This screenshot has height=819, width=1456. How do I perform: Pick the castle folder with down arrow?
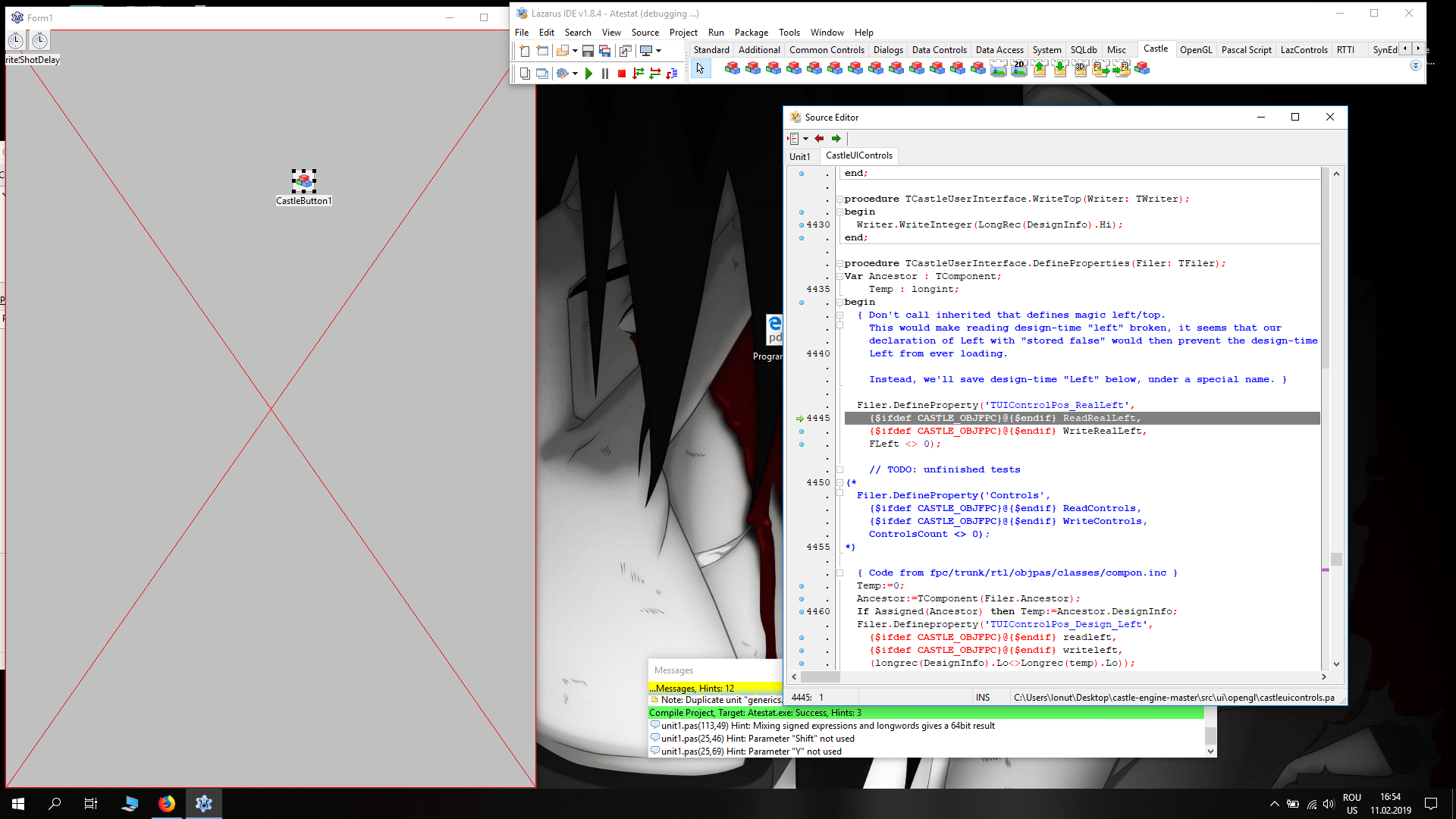tap(1060, 69)
